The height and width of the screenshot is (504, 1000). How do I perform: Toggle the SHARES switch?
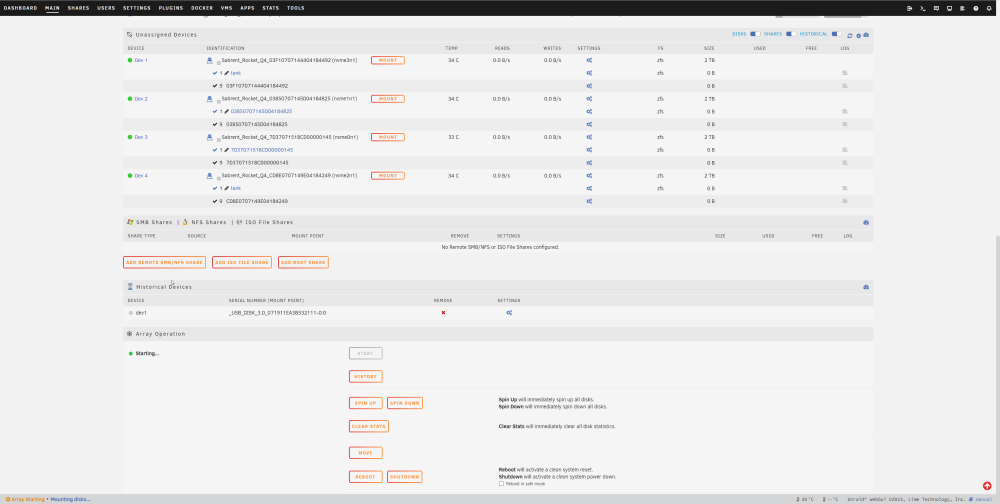click(791, 34)
